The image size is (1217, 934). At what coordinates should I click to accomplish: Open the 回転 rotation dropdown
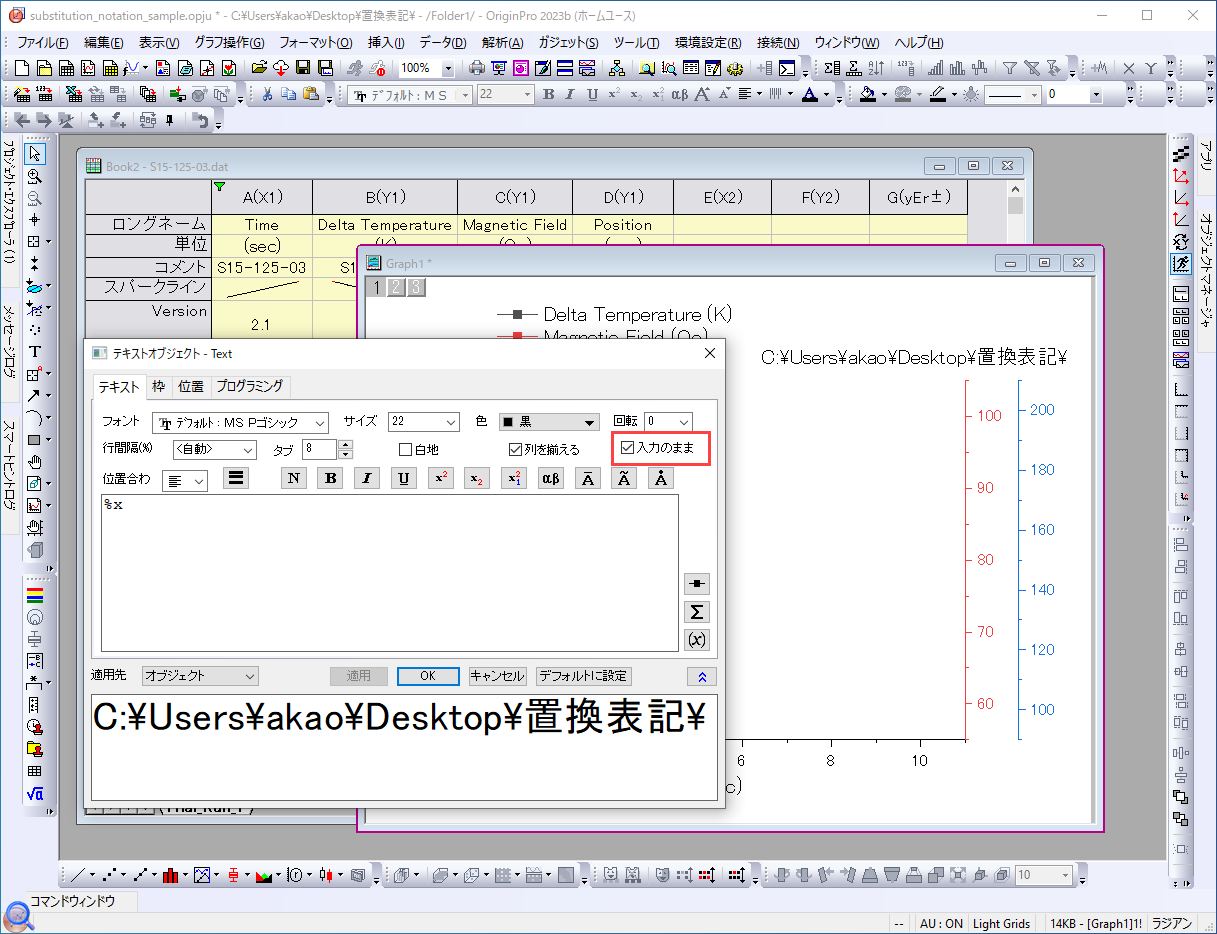click(668, 423)
